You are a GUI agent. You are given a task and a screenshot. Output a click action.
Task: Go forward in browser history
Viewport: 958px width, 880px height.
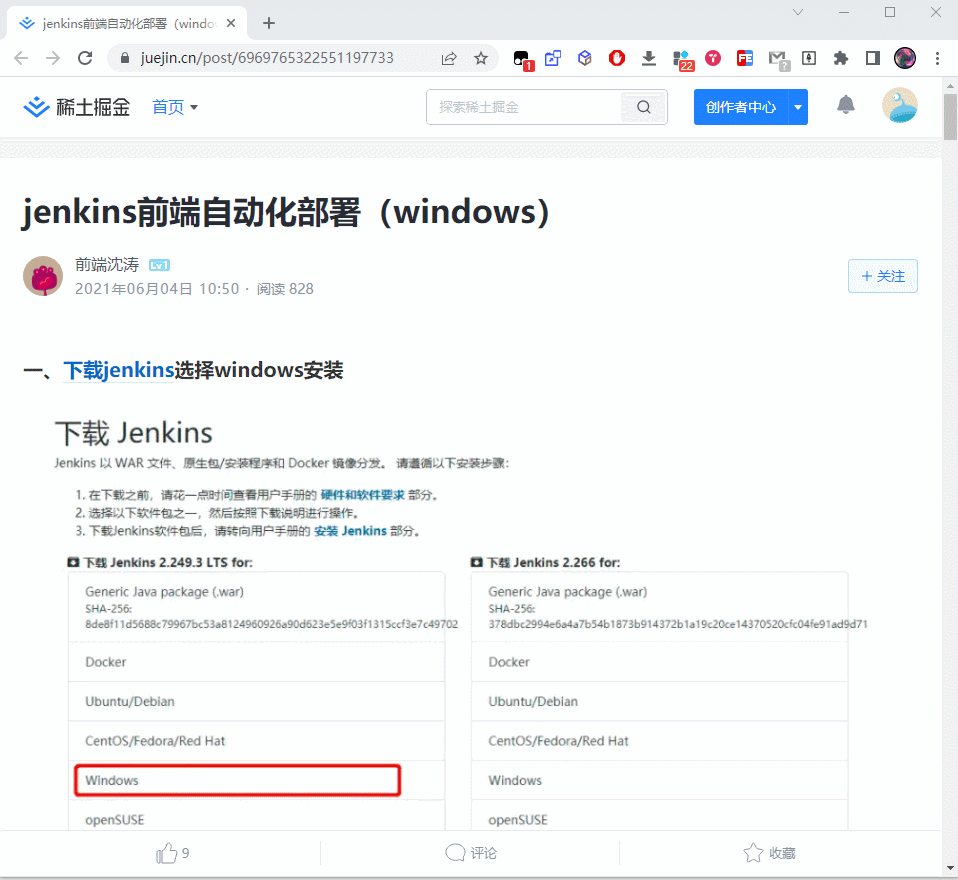(x=53, y=58)
